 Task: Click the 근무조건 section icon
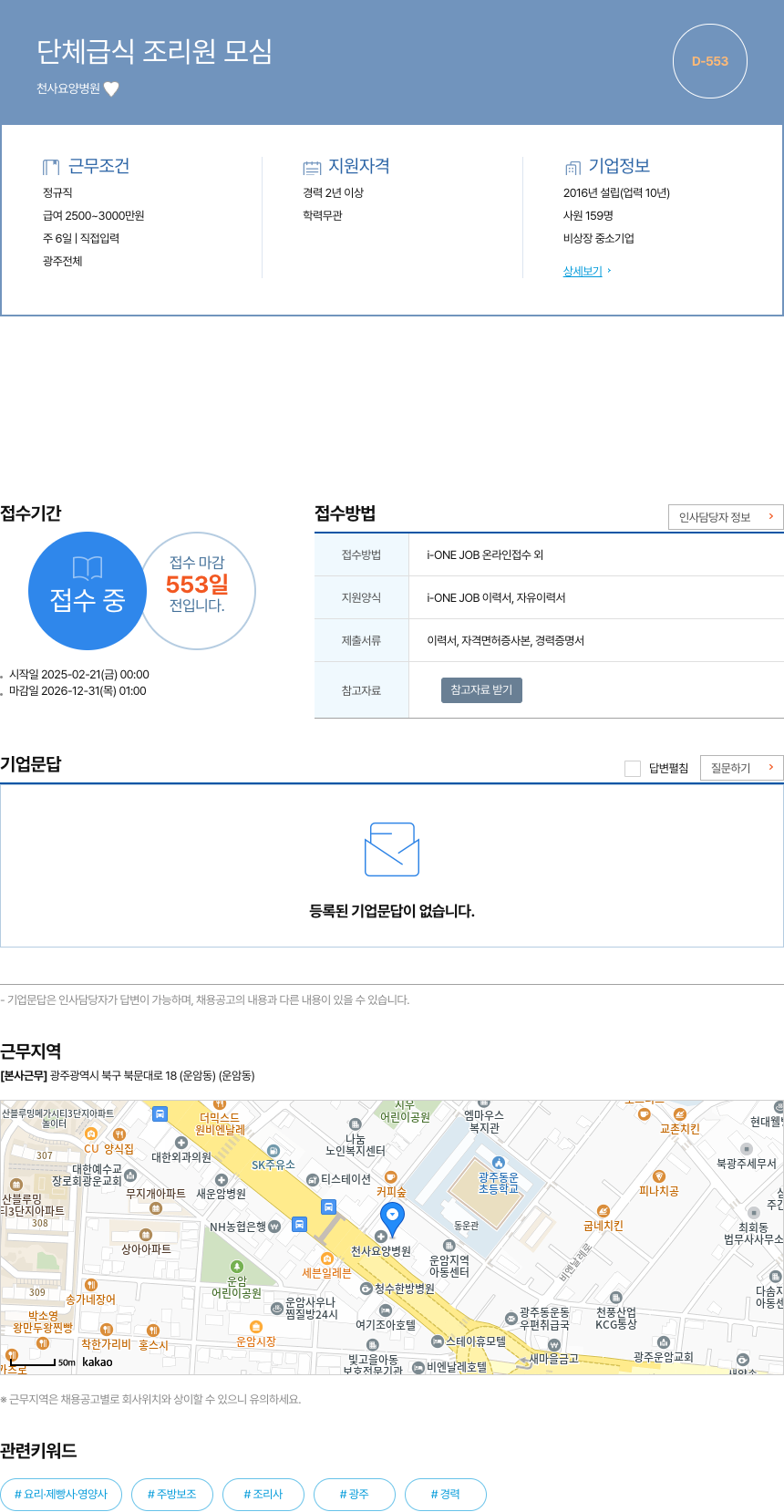pyautogui.click(x=51, y=167)
